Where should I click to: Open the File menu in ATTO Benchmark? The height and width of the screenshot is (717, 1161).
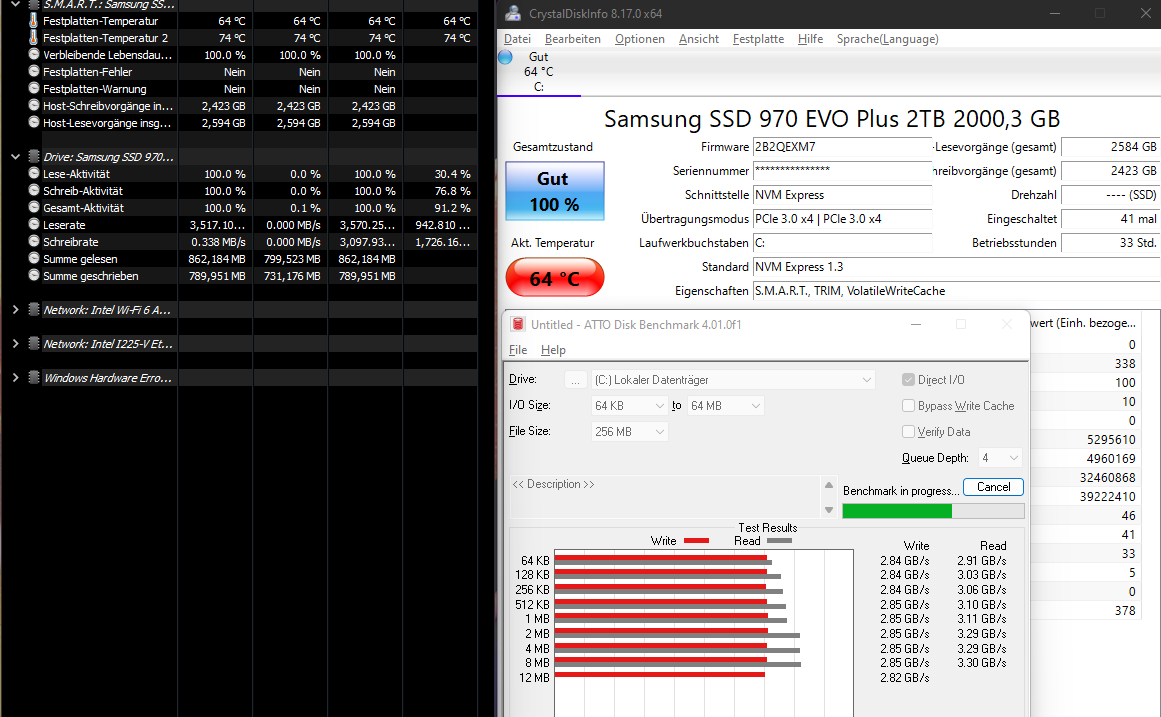pos(518,350)
